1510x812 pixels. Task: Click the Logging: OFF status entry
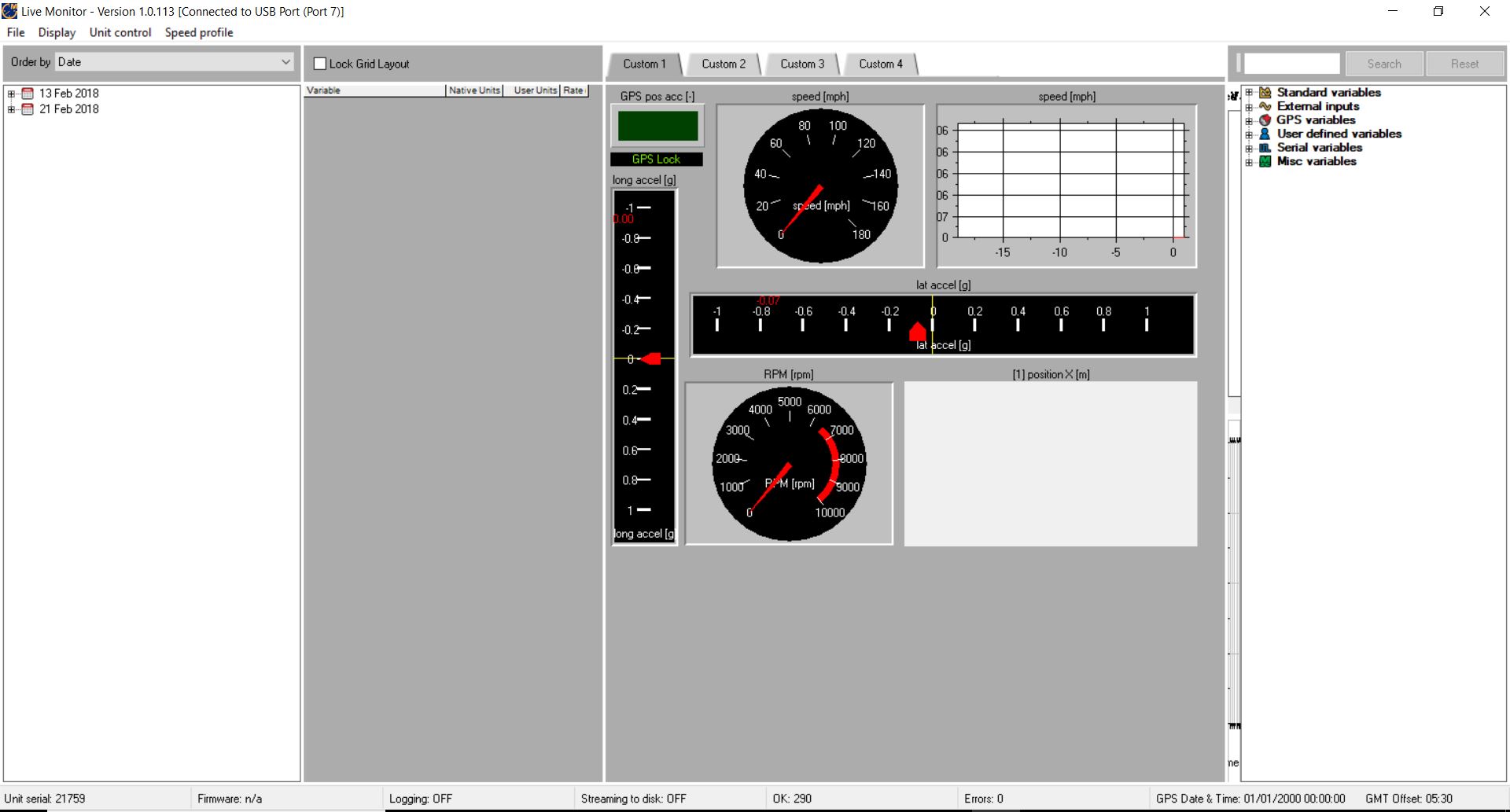[421, 799]
